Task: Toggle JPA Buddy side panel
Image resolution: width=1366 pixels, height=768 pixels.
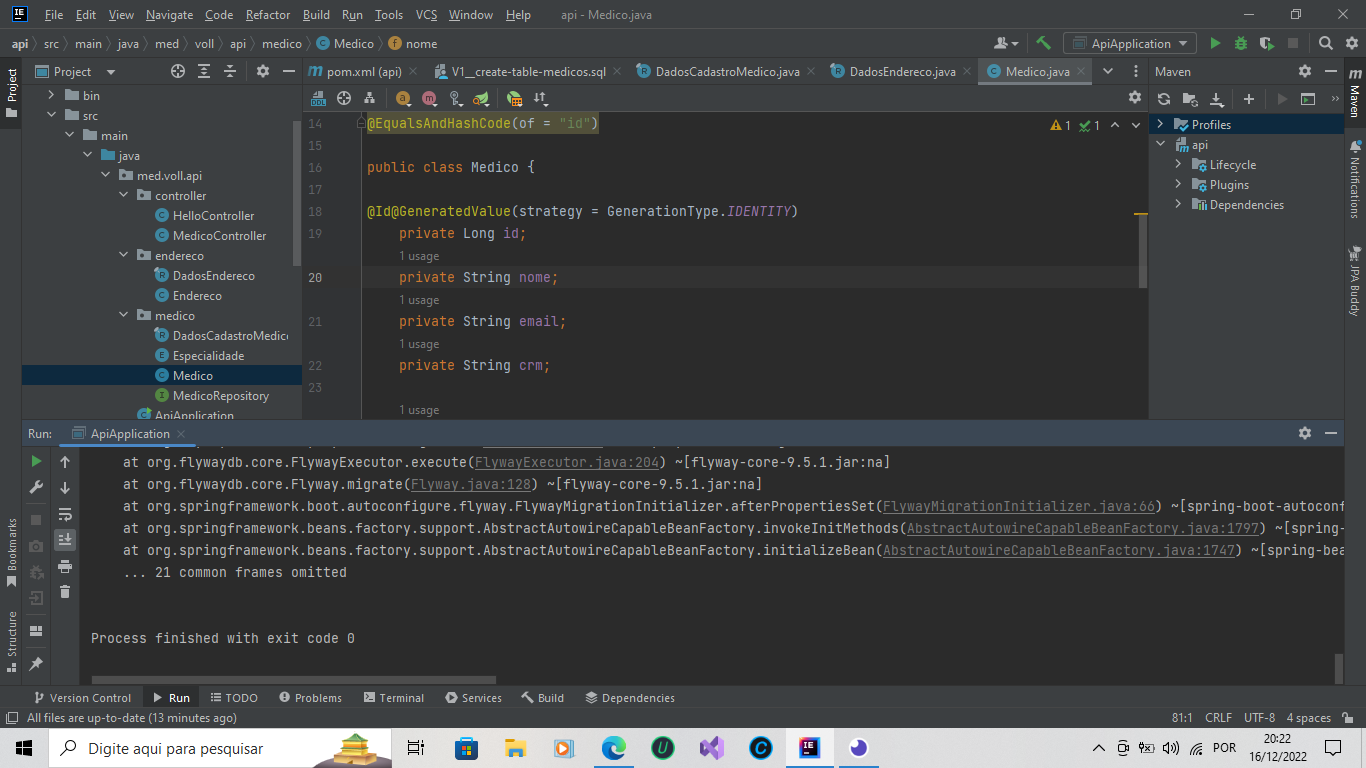Action: click(x=1355, y=281)
